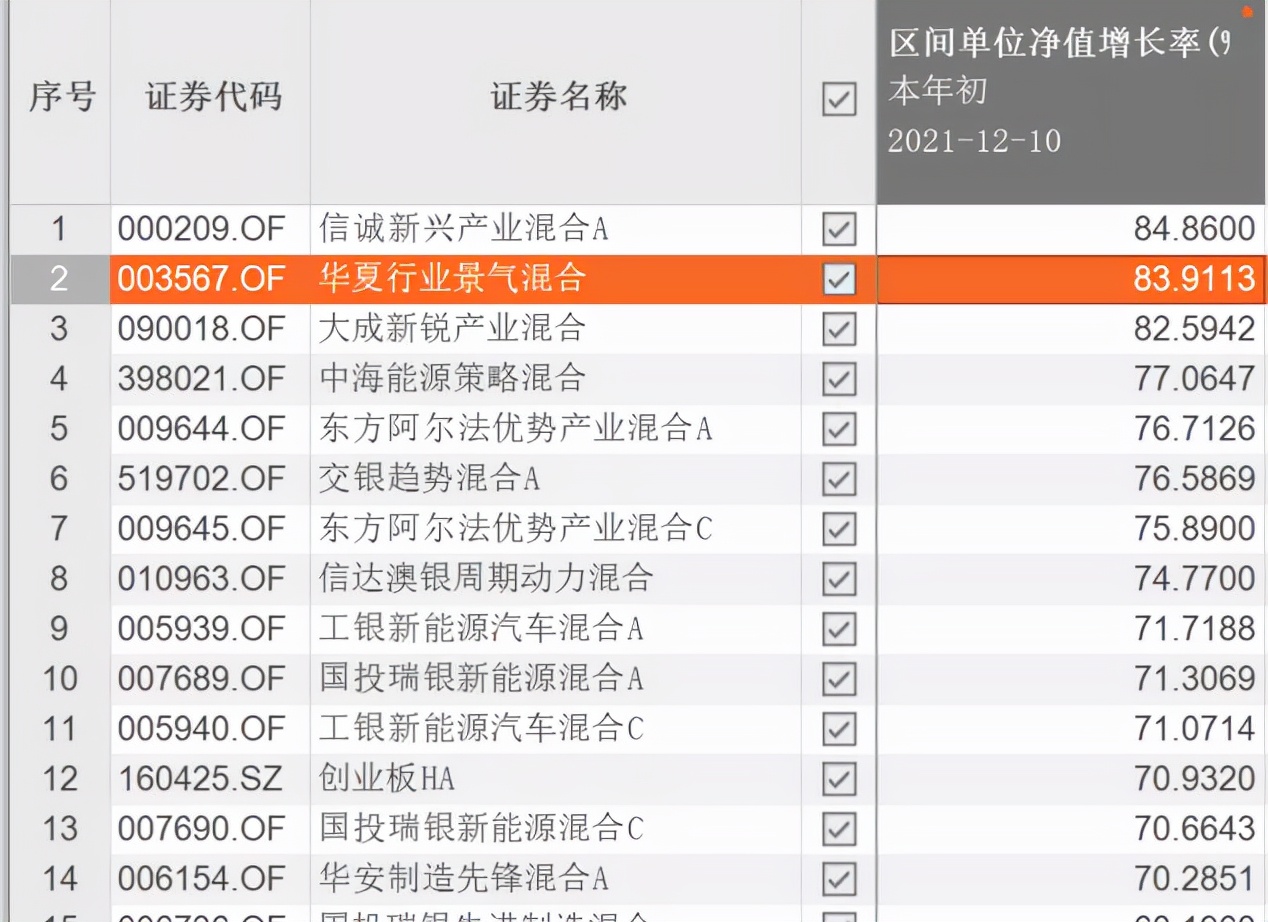Open fund name 中海能源策略混合
The height and width of the screenshot is (922, 1268).
452,379
